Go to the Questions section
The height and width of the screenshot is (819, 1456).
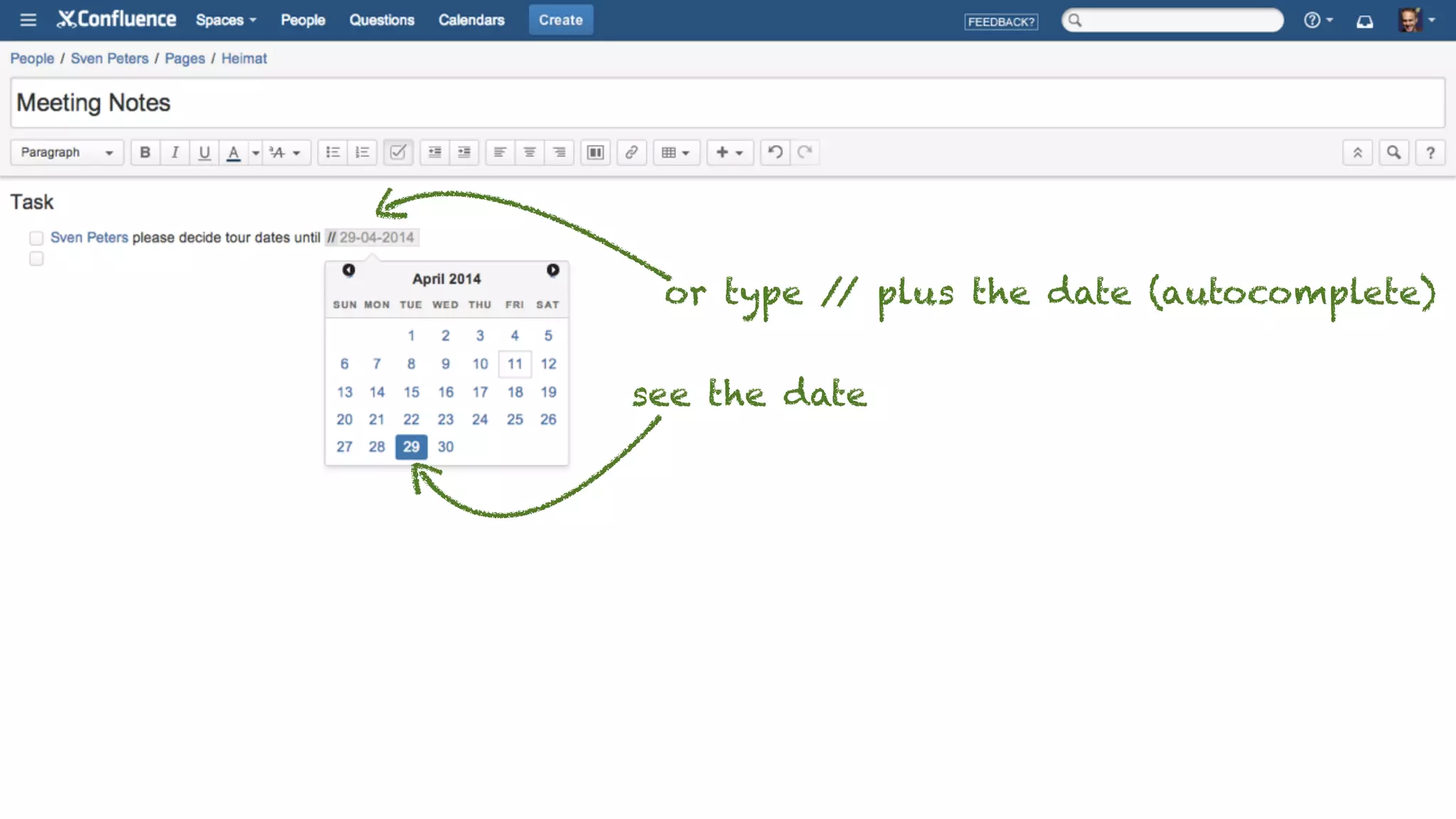tap(382, 20)
